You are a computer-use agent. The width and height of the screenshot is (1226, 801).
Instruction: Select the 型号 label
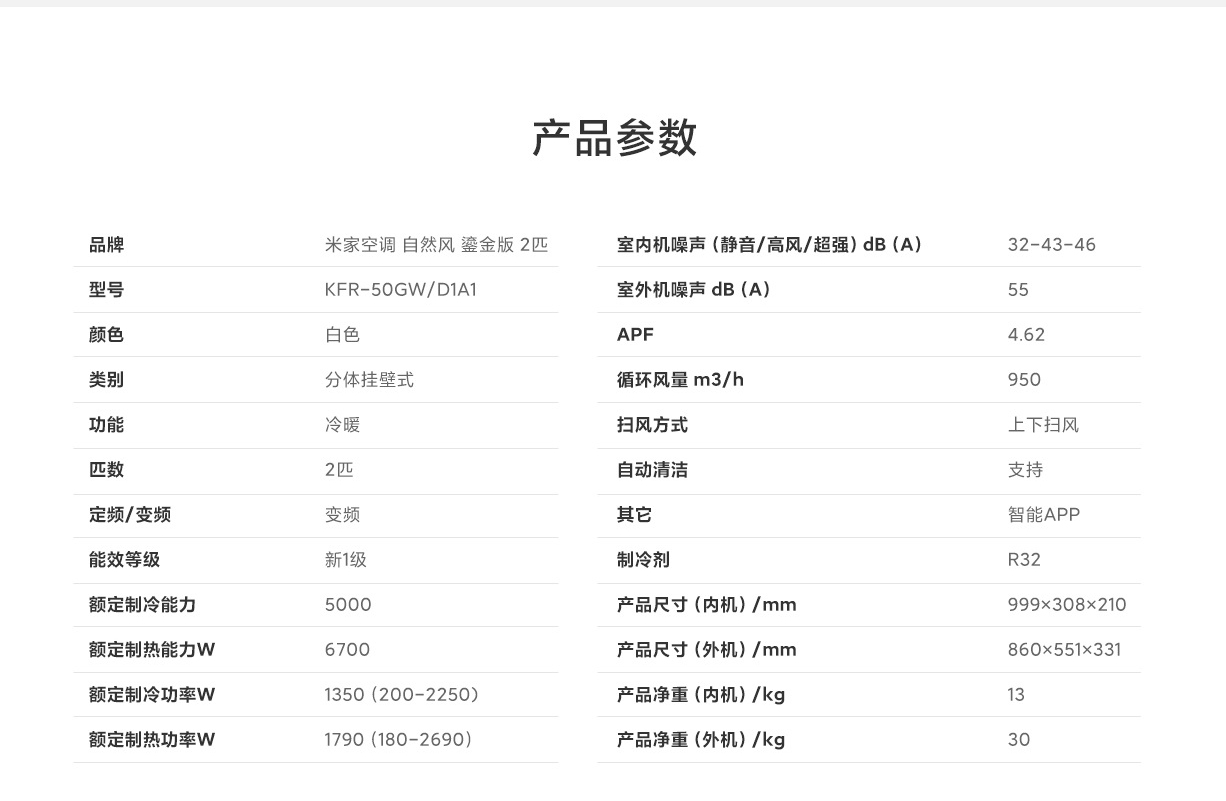coord(106,290)
